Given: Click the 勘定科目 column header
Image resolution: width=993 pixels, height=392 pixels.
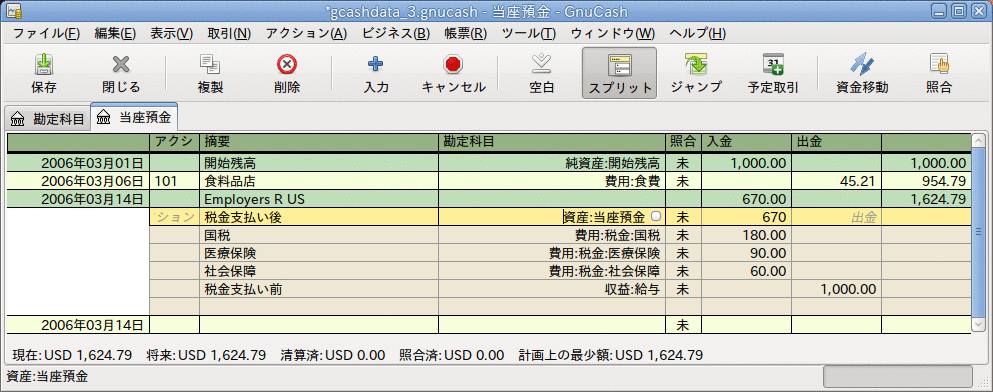Looking at the screenshot, I should pos(552,142).
